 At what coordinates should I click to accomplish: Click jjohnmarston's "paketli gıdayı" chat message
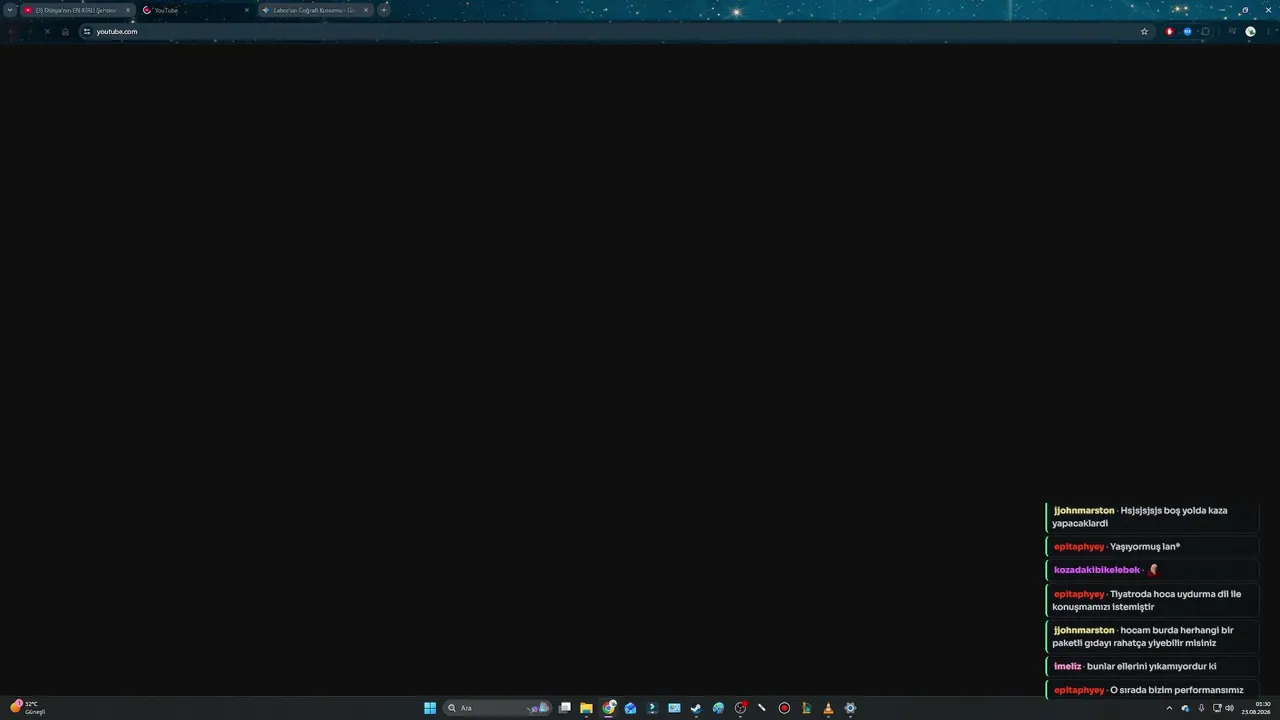1151,637
